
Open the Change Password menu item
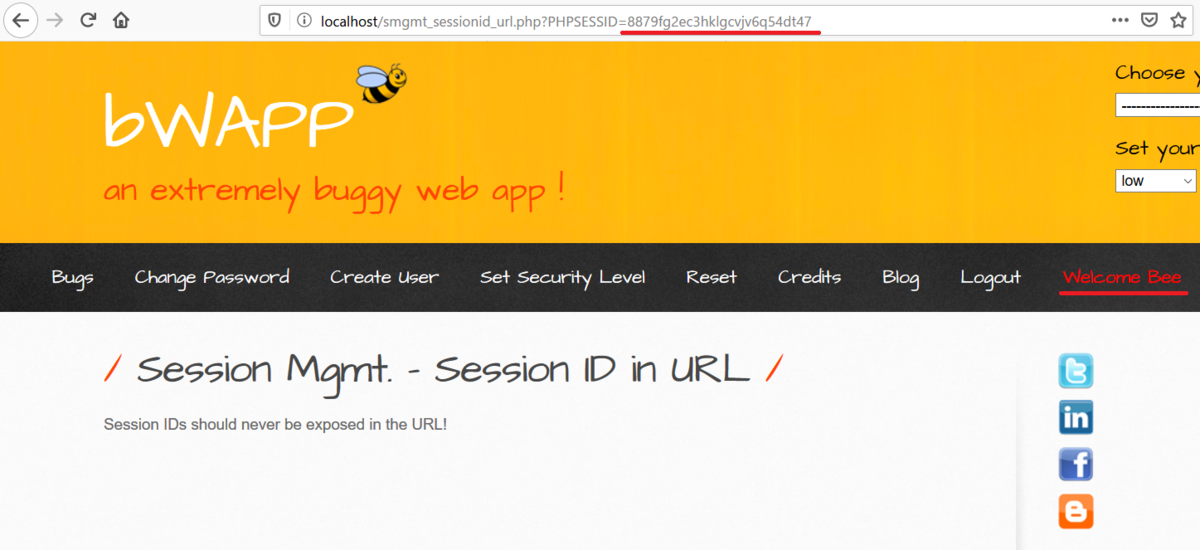pos(212,278)
